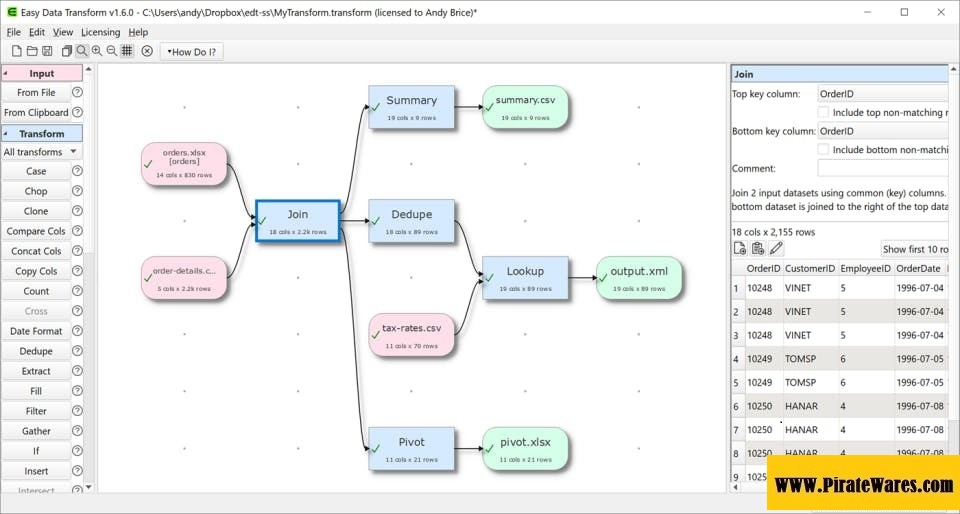Image resolution: width=960 pixels, height=514 pixels.
Task: Click the help icon beside Concat Cols
Action: [77, 251]
